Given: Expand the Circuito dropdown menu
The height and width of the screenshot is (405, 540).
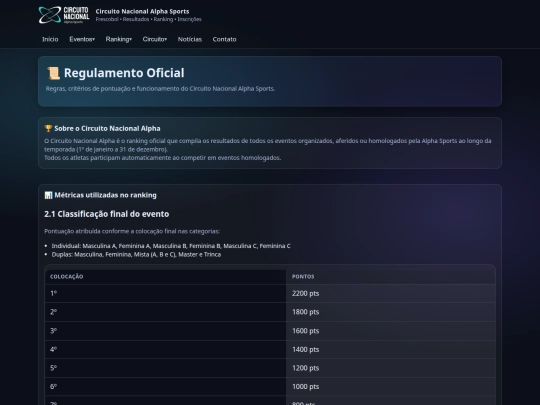Looking at the screenshot, I should click(x=155, y=39).
